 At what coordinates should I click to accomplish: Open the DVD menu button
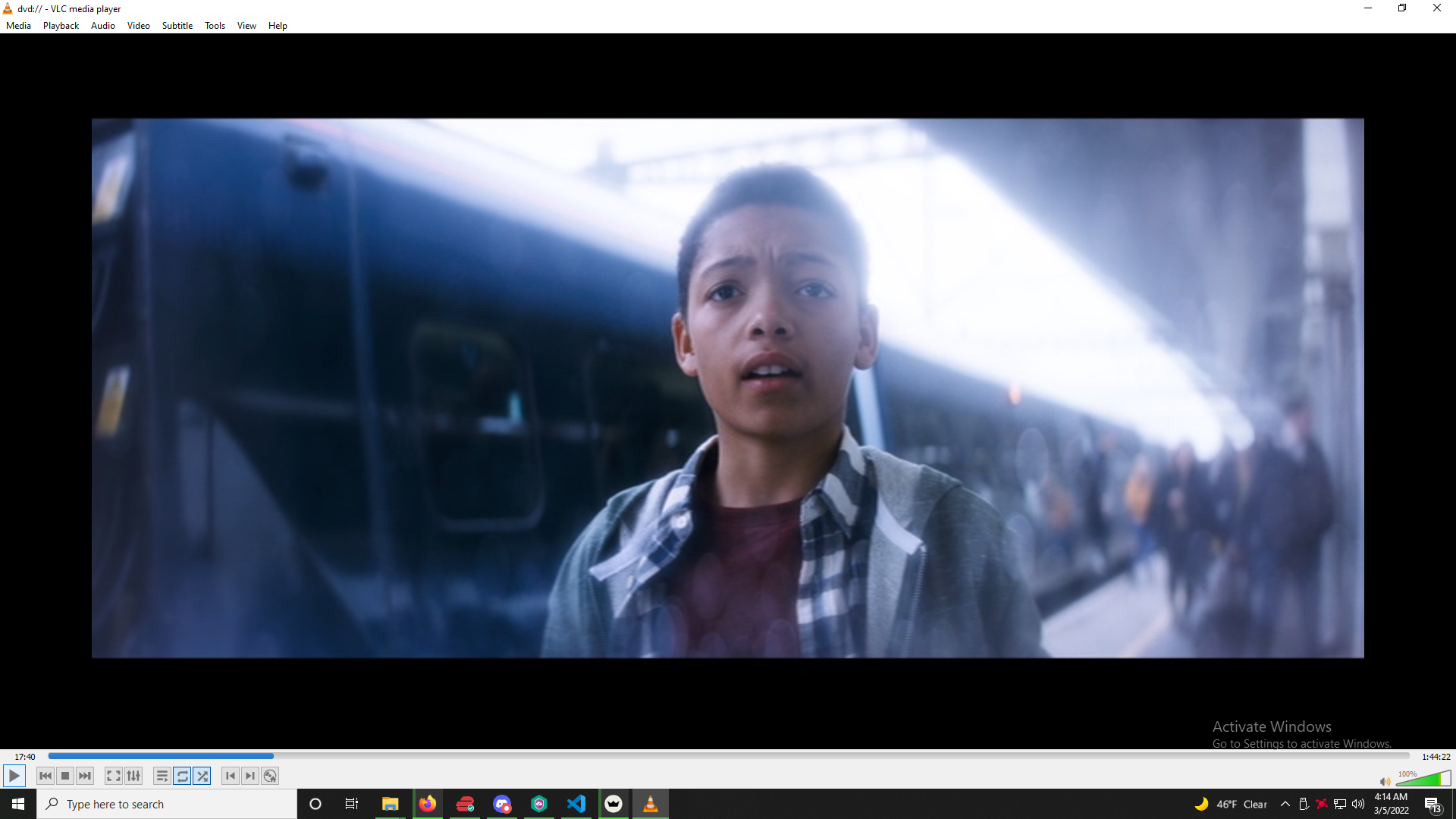tap(270, 776)
